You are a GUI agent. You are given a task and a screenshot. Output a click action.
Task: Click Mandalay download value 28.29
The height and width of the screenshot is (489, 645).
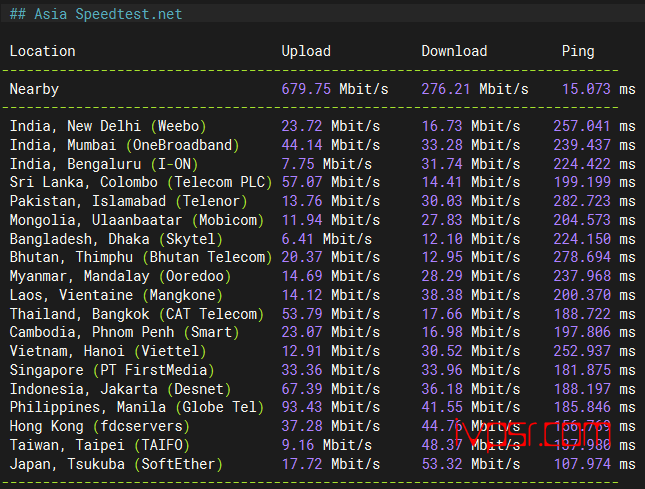tap(442, 276)
